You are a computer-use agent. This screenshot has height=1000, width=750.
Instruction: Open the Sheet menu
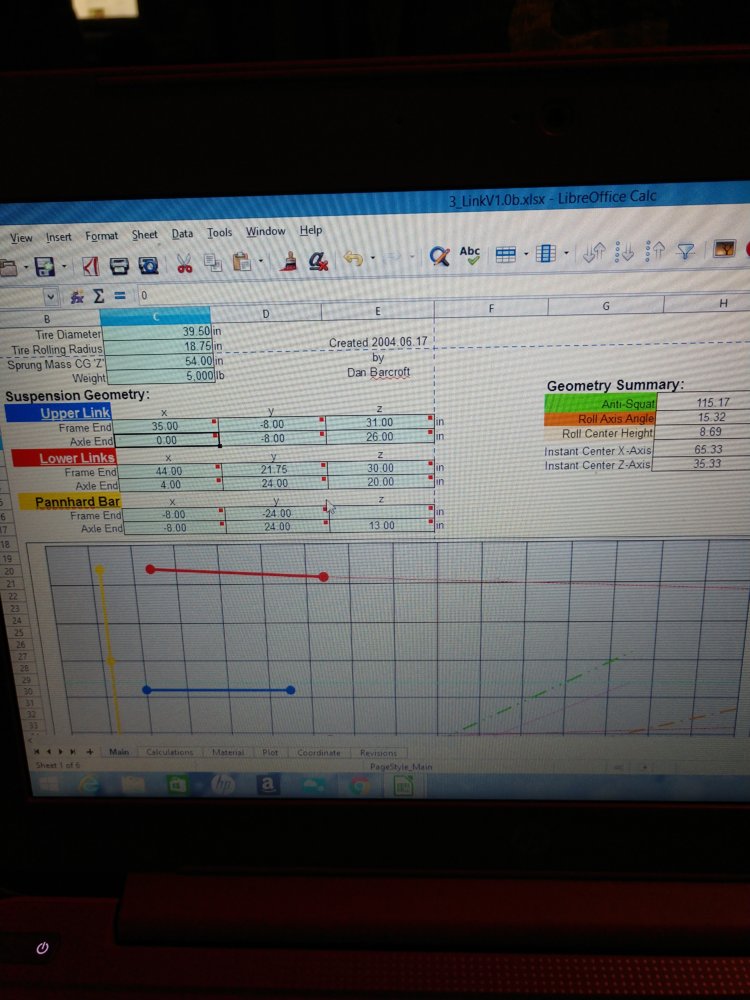pos(145,235)
